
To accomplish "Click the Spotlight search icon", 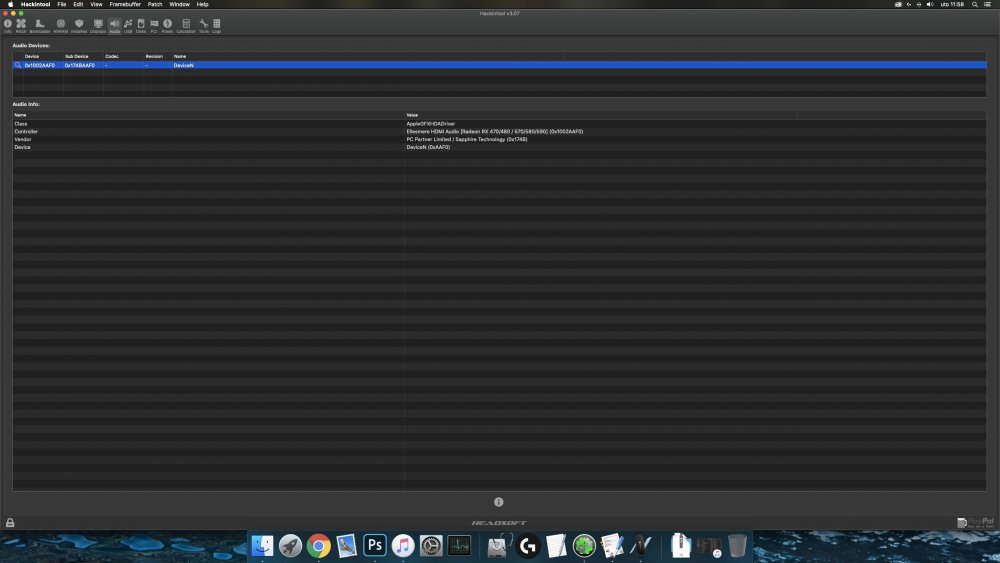I will tap(974, 4).
